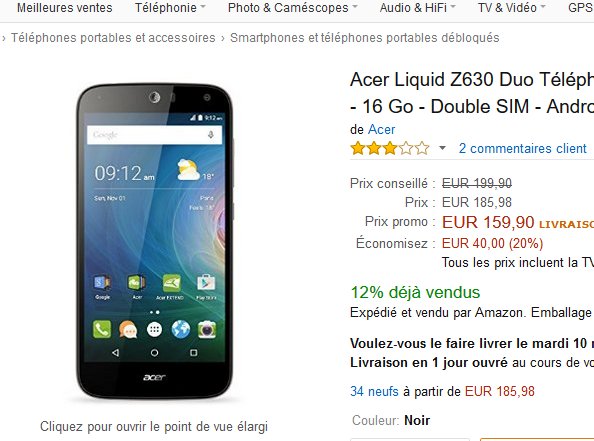Click the Acer brand link
Screen dimensions: 594x441
(x=381, y=130)
